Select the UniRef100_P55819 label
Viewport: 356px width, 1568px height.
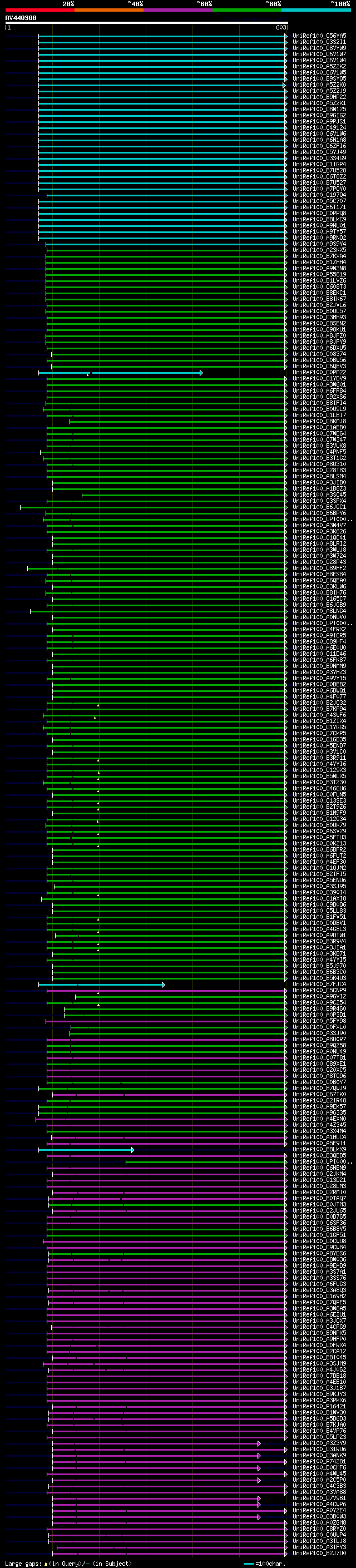[x=319, y=275]
